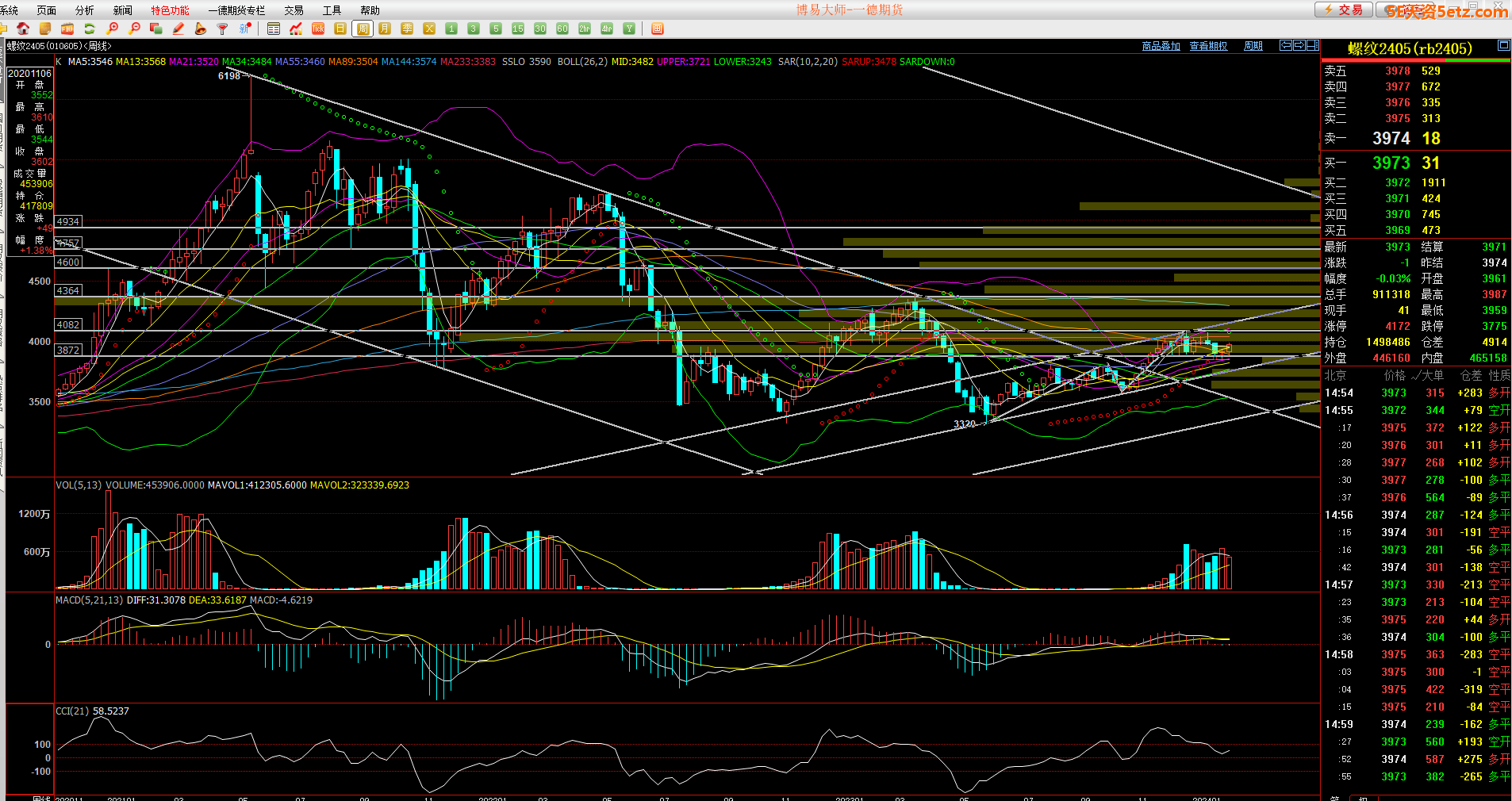
Task: Open the 分析 menu
Action: (85, 10)
